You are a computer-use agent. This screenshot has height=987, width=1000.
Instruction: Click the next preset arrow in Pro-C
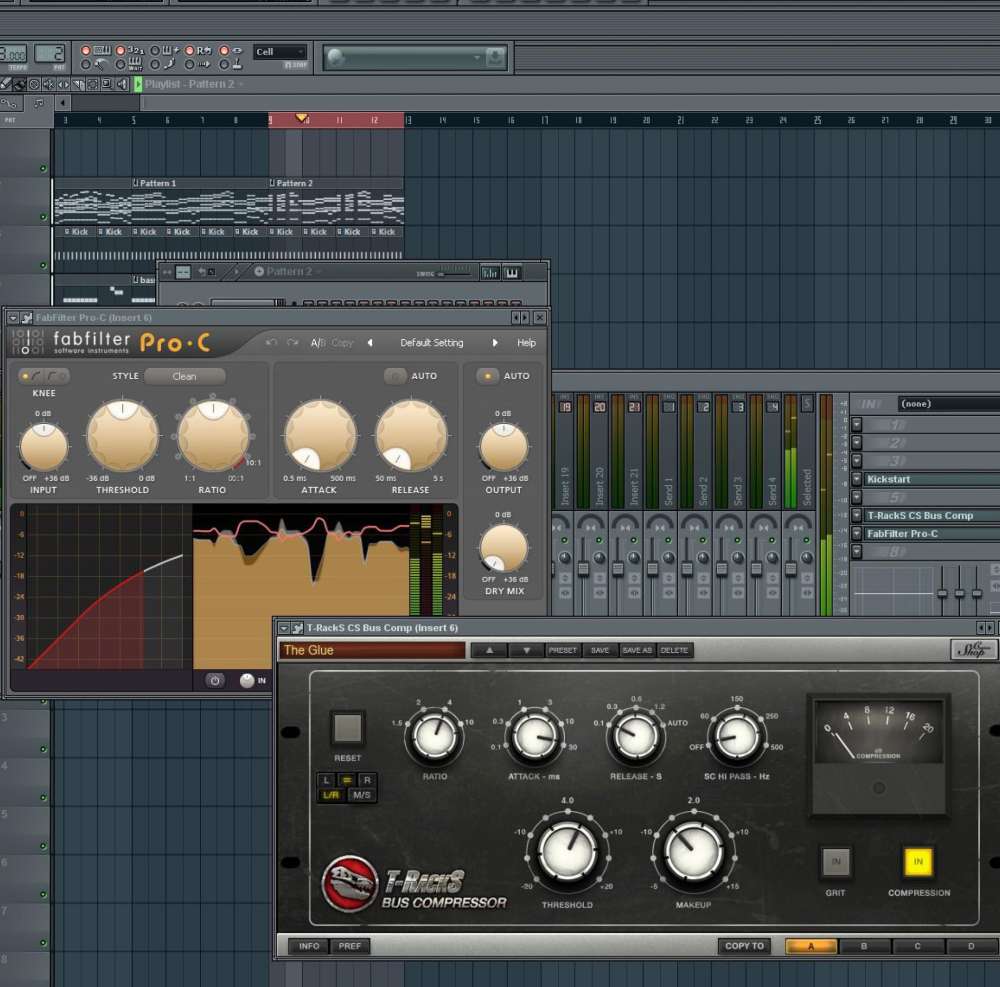pyautogui.click(x=496, y=342)
